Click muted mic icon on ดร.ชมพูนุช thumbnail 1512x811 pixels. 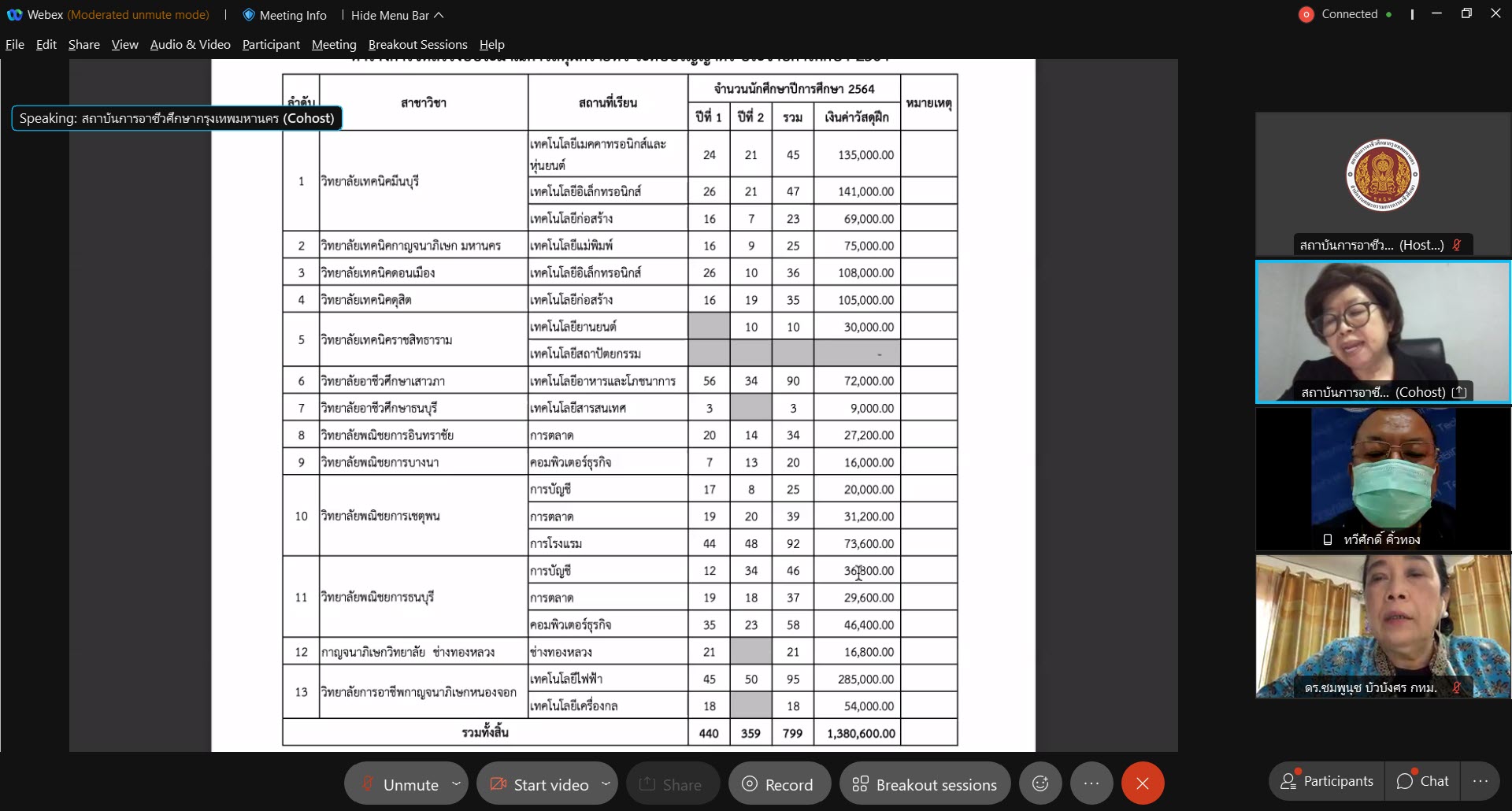[x=1457, y=687]
